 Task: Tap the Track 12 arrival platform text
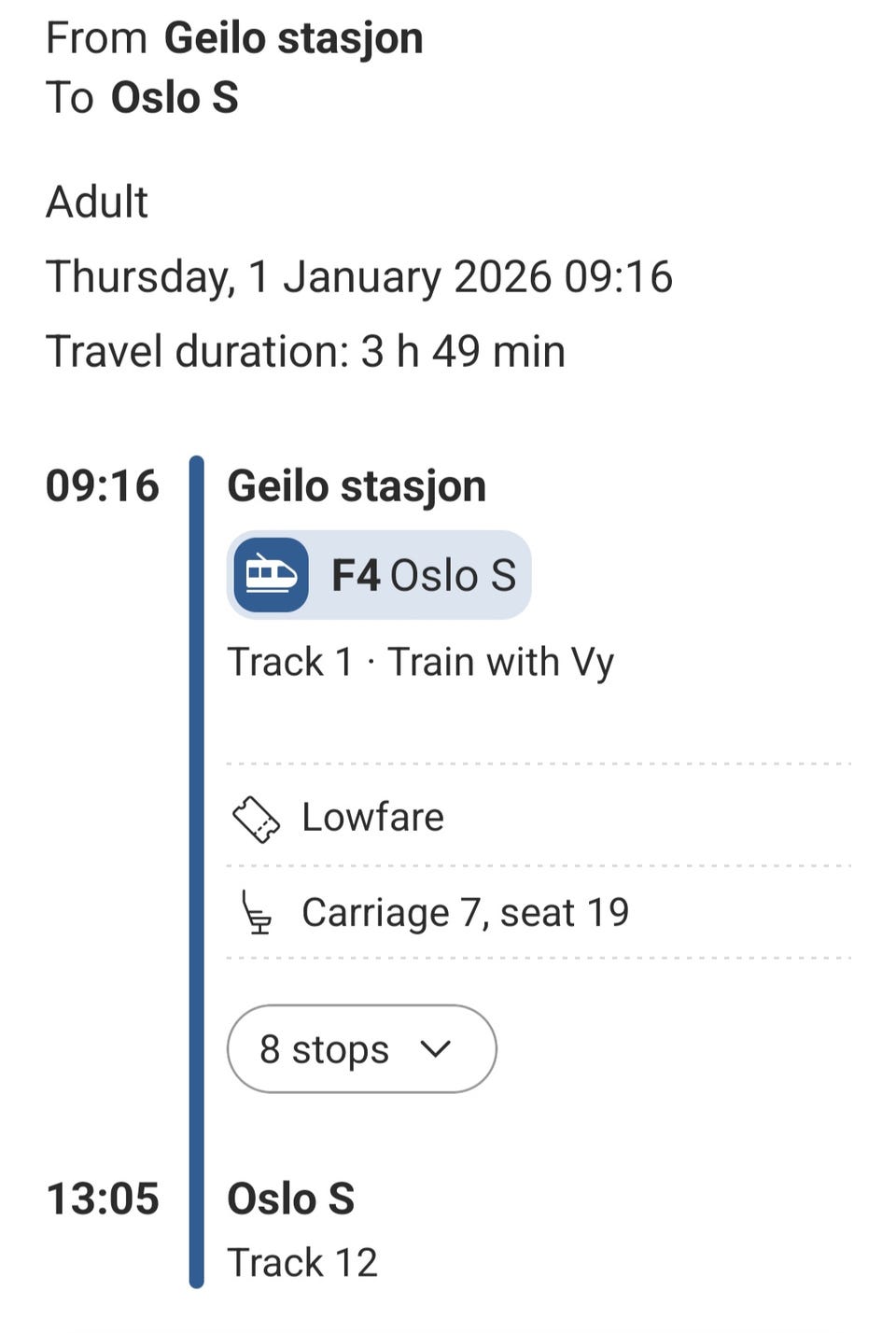(302, 1263)
